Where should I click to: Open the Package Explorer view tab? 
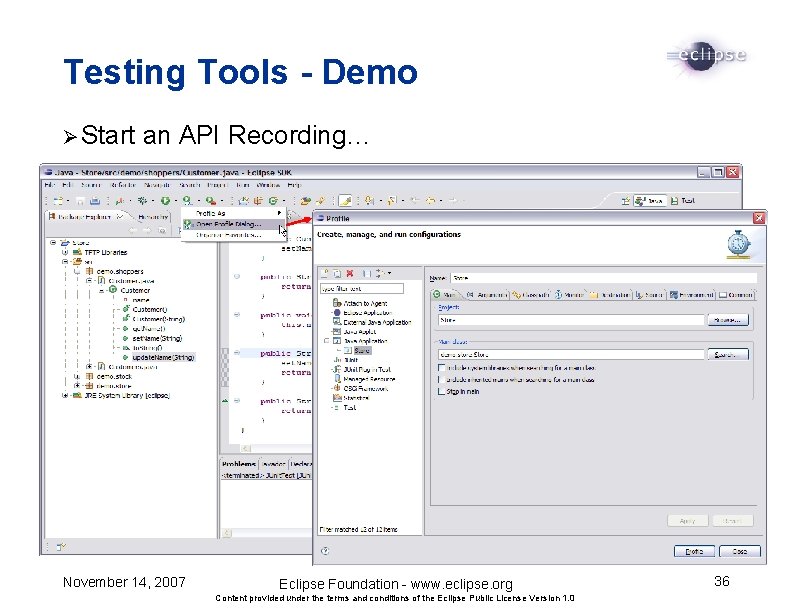tap(84, 217)
